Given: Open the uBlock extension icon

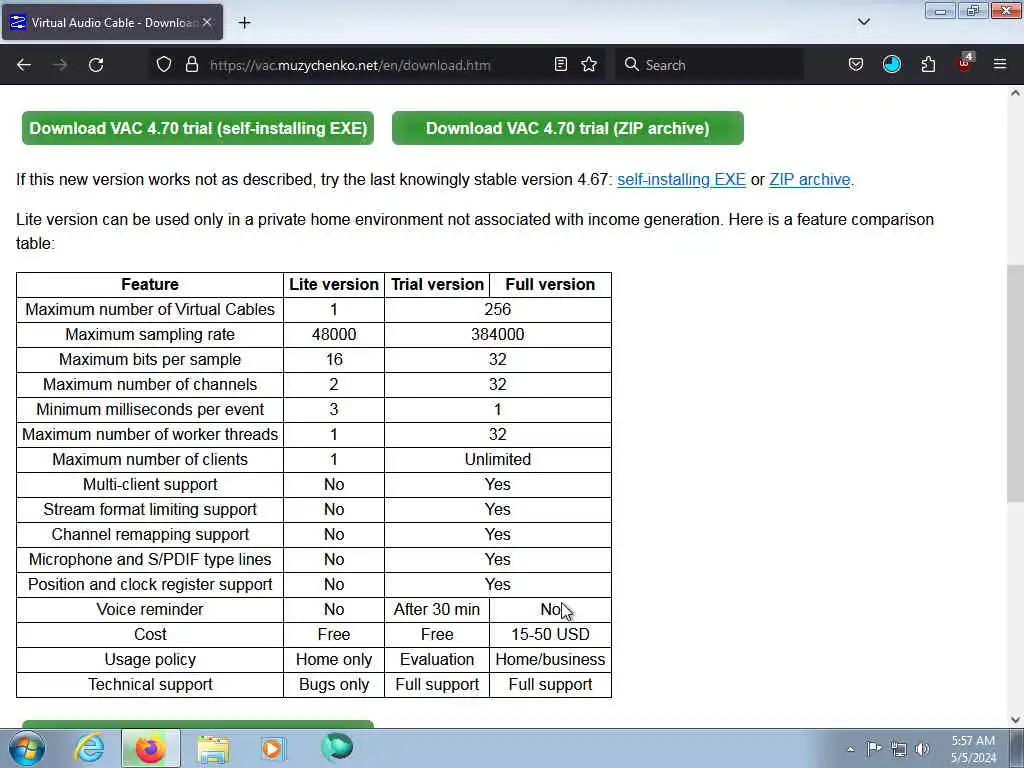Looking at the screenshot, I should point(965,63).
